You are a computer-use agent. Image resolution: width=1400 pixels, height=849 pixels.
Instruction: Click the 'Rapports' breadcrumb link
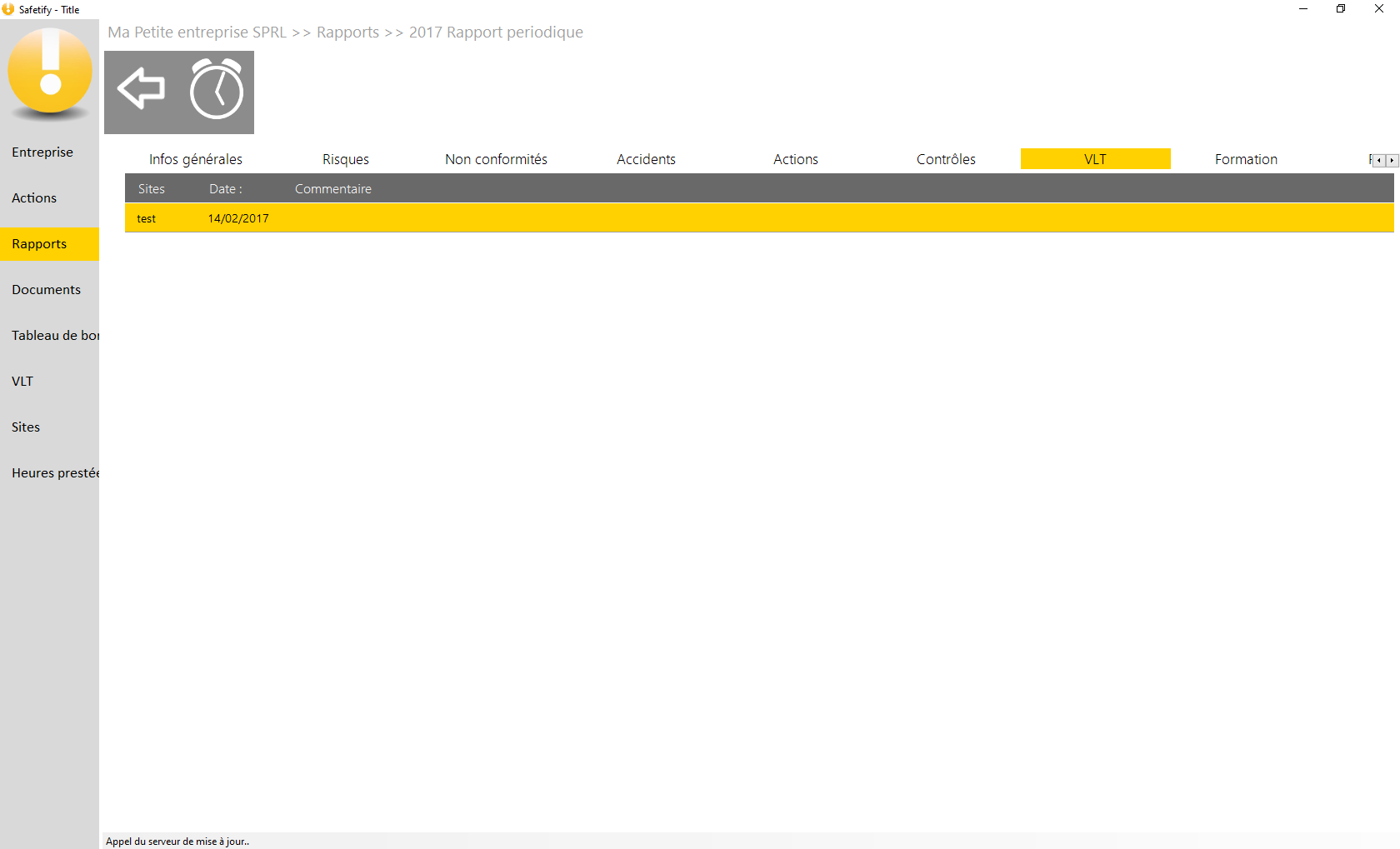click(x=347, y=32)
